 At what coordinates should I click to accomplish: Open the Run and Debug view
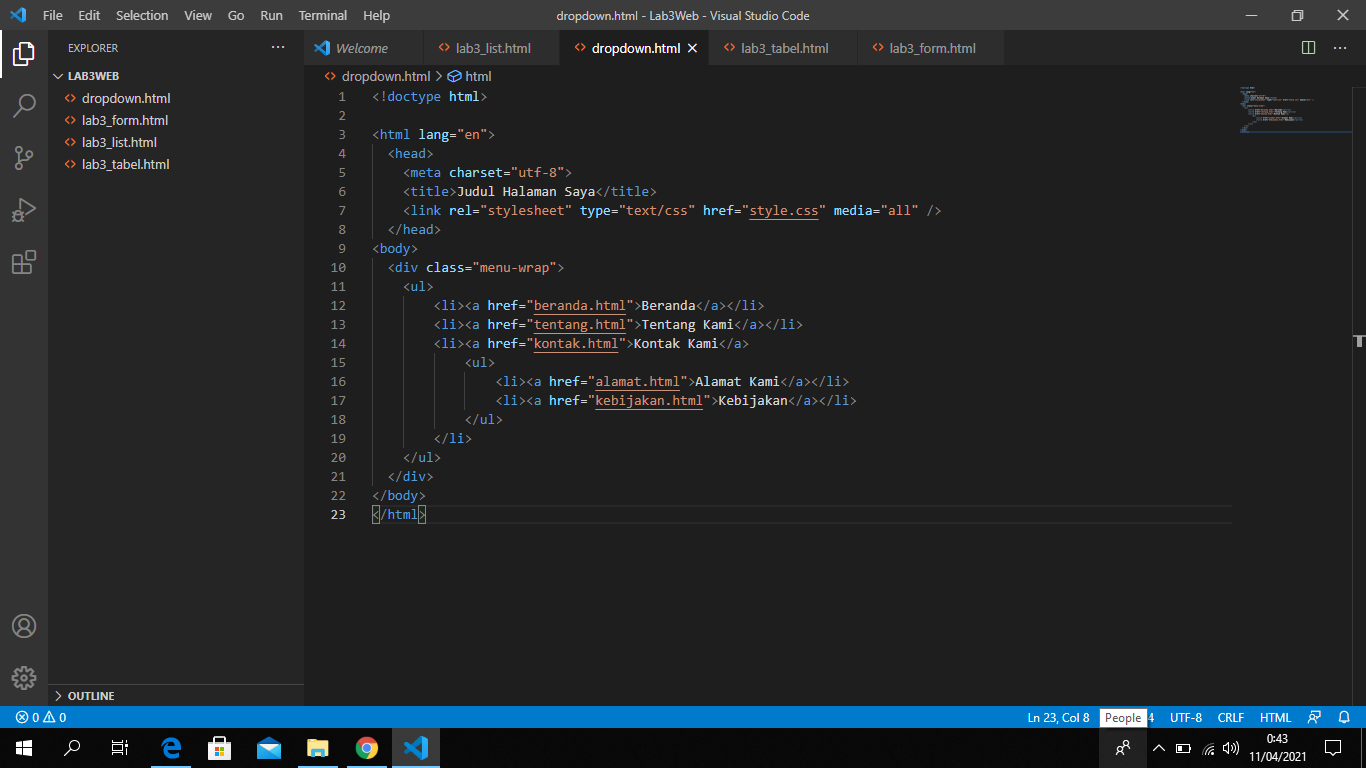(24, 210)
